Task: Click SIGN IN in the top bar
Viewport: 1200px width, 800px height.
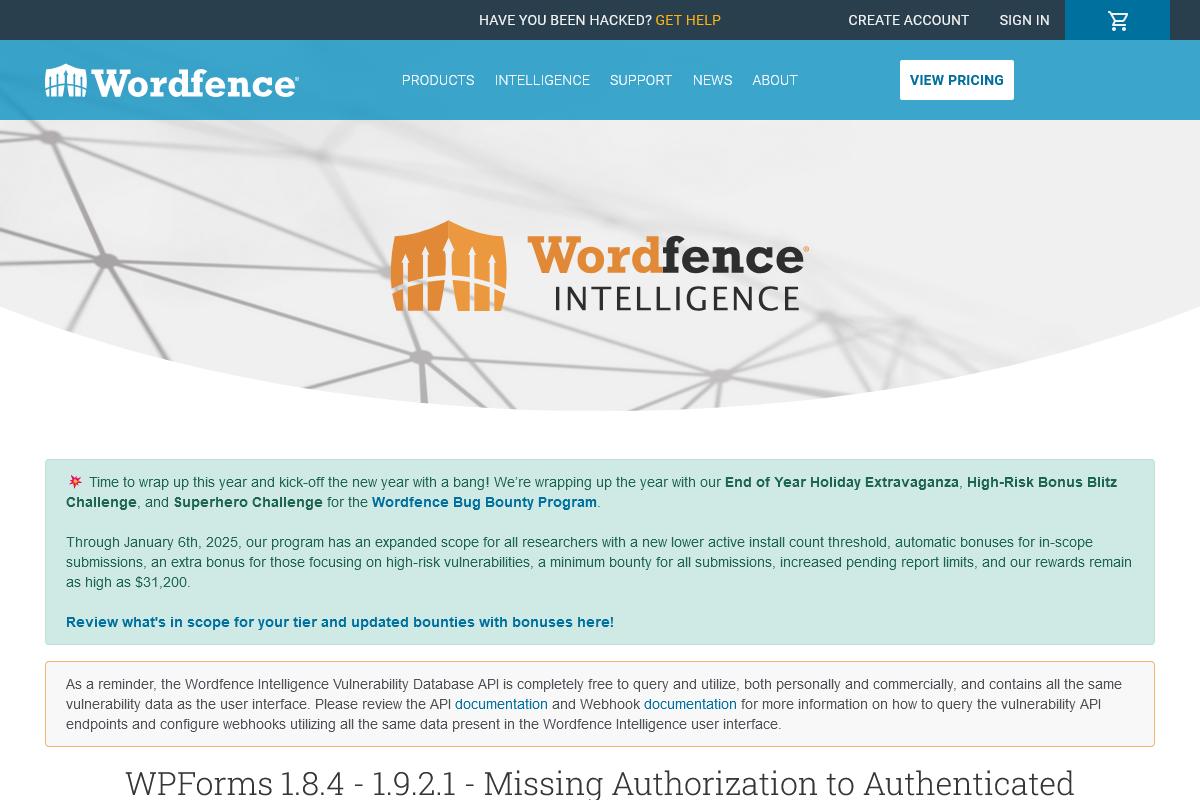Action: (x=1024, y=20)
